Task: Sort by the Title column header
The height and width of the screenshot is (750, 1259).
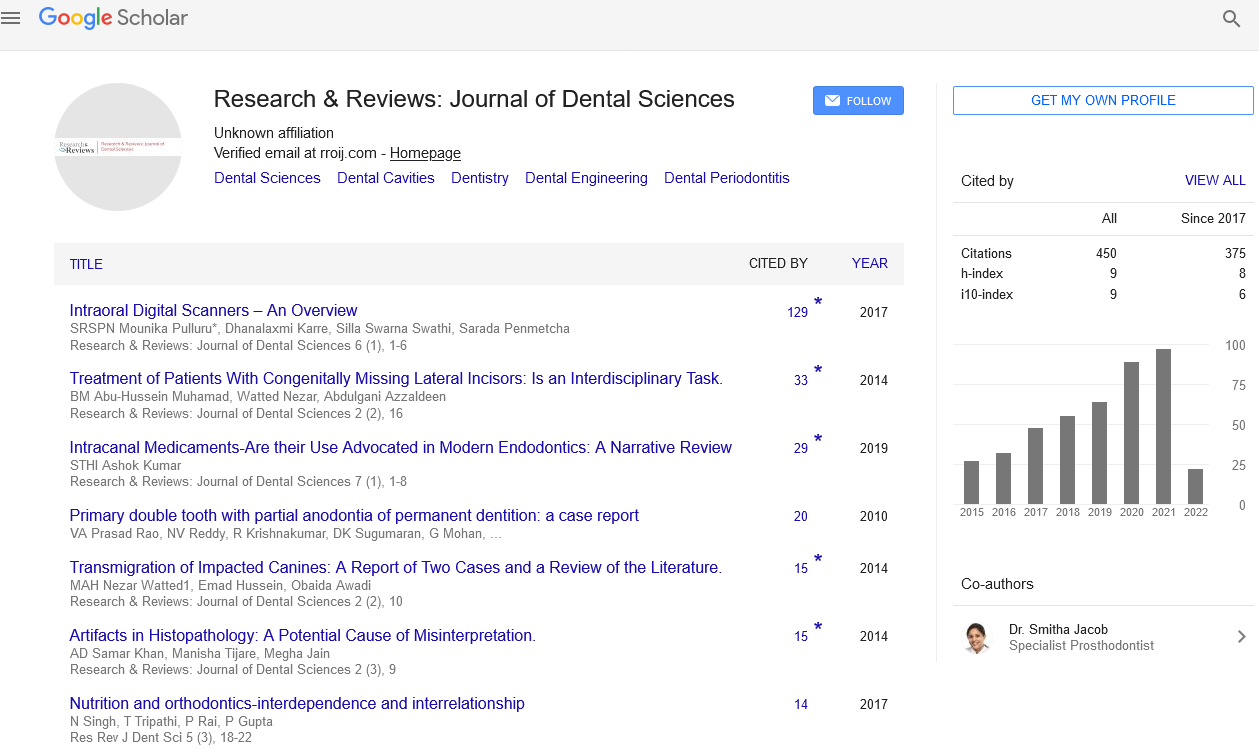Action: 86,264
